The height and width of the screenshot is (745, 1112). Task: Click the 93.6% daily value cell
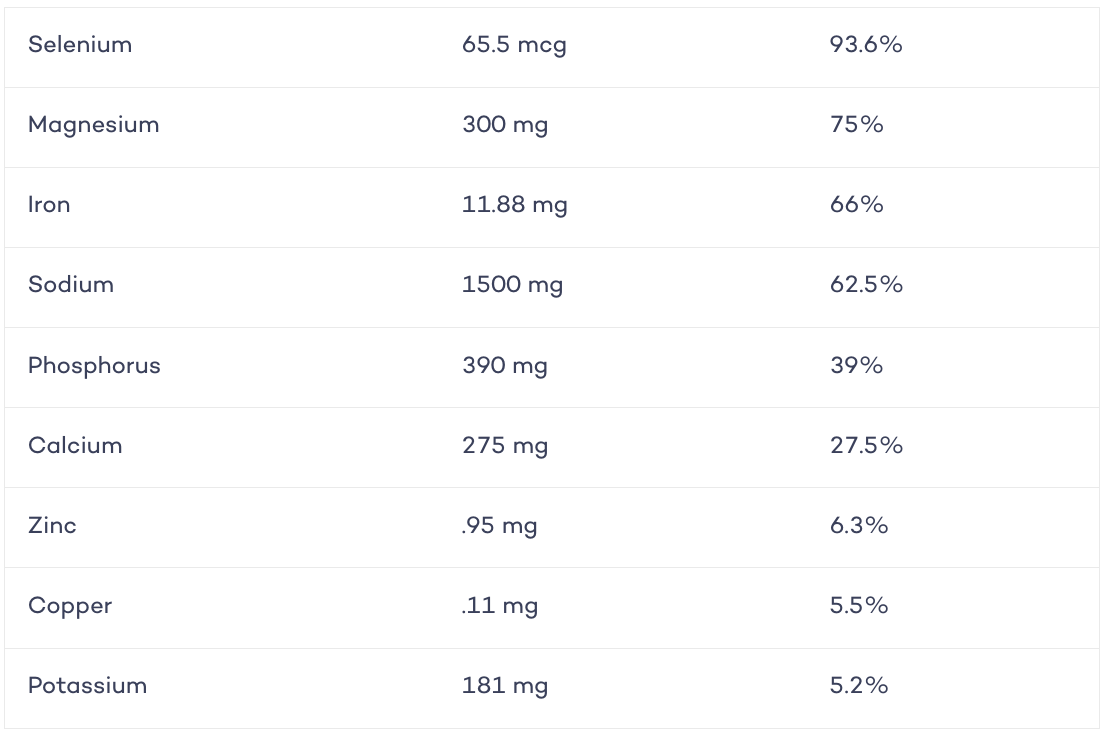pos(866,45)
